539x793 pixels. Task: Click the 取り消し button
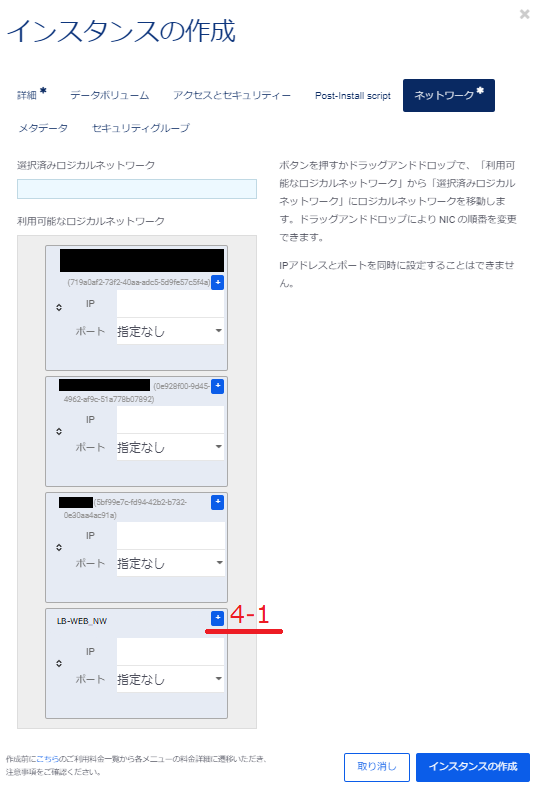click(377, 767)
